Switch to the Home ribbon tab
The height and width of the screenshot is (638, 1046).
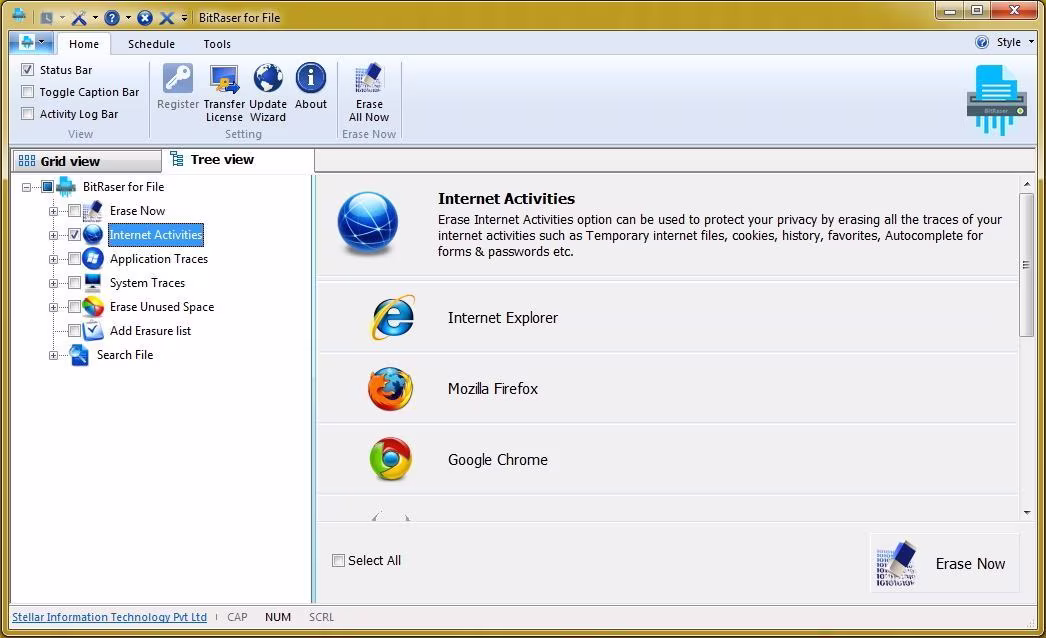[x=83, y=44]
